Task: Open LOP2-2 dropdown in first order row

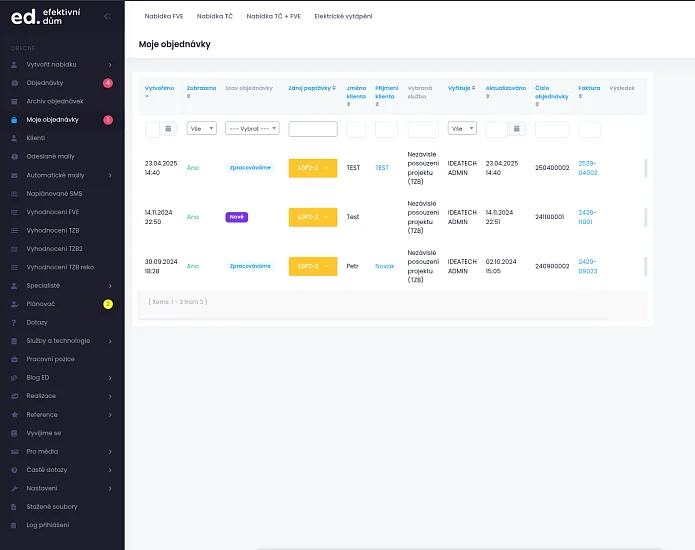Action: coord(312,168)
